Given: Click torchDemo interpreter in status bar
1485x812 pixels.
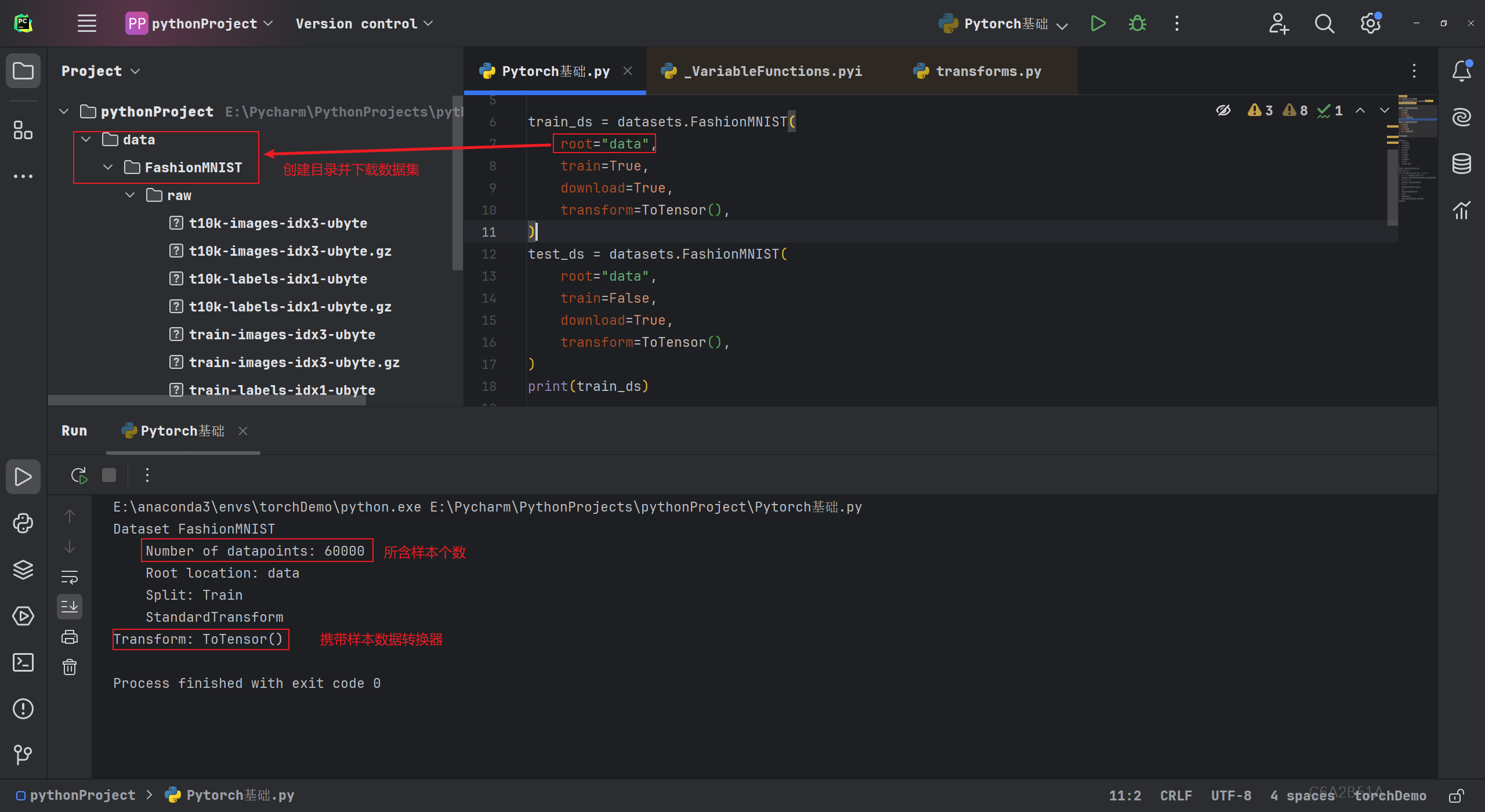Looking at the screenshot, I should 1390,796.
